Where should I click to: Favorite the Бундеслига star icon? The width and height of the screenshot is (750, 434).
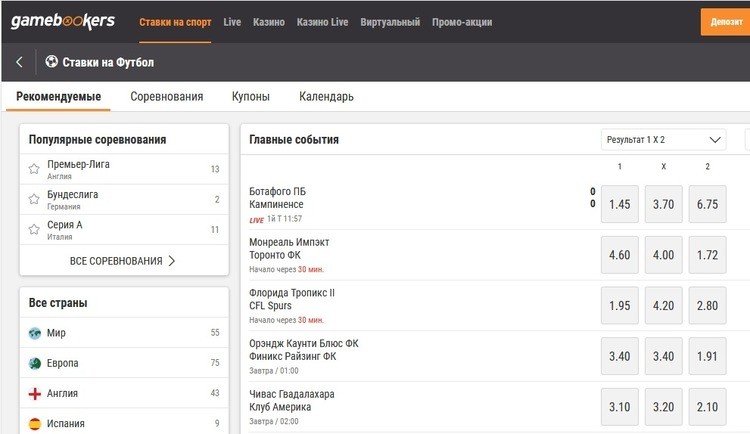coord(34,199)
